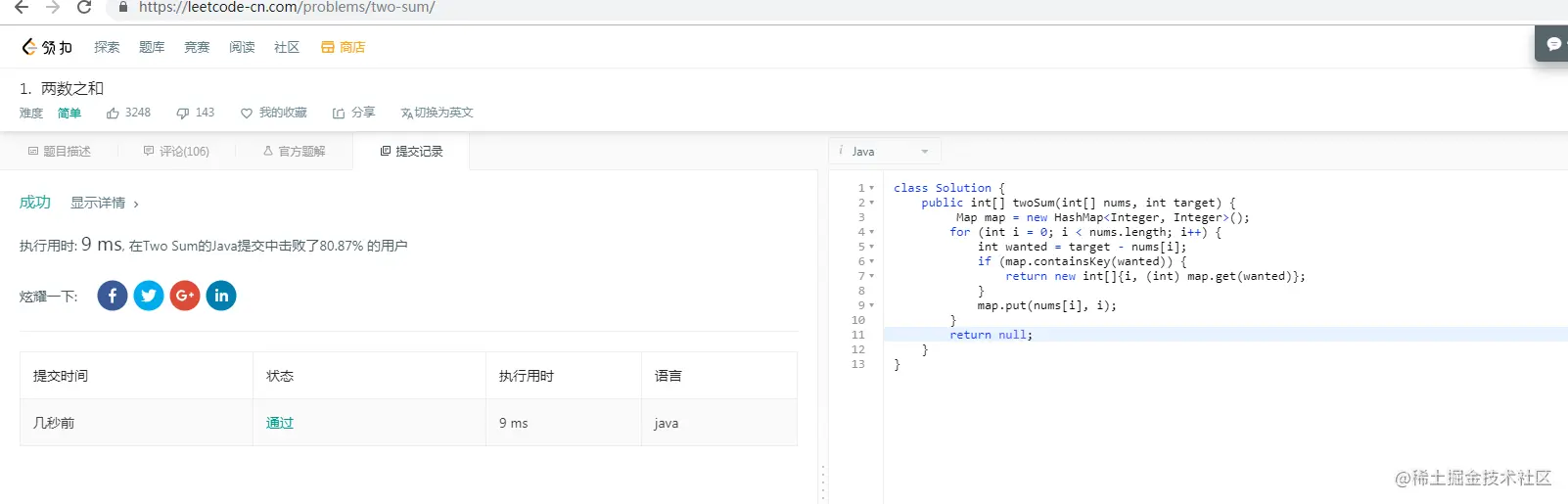Open the Java language dropdown
Viewport: 1568px width, 504px height.
tap(885, 151)
